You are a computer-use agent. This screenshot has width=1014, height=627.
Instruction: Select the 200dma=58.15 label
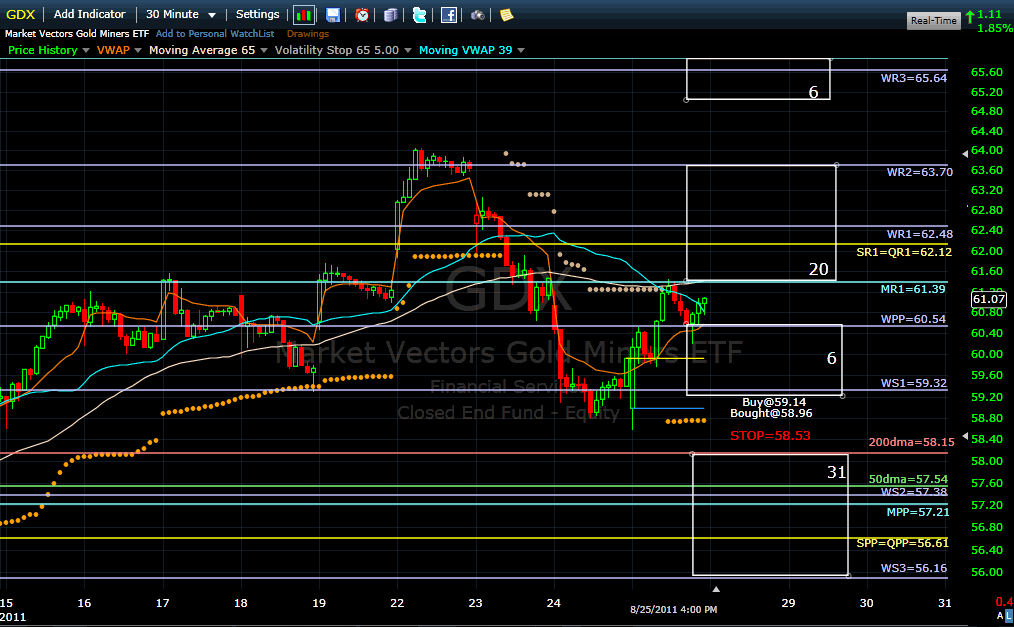click(911, 442)
